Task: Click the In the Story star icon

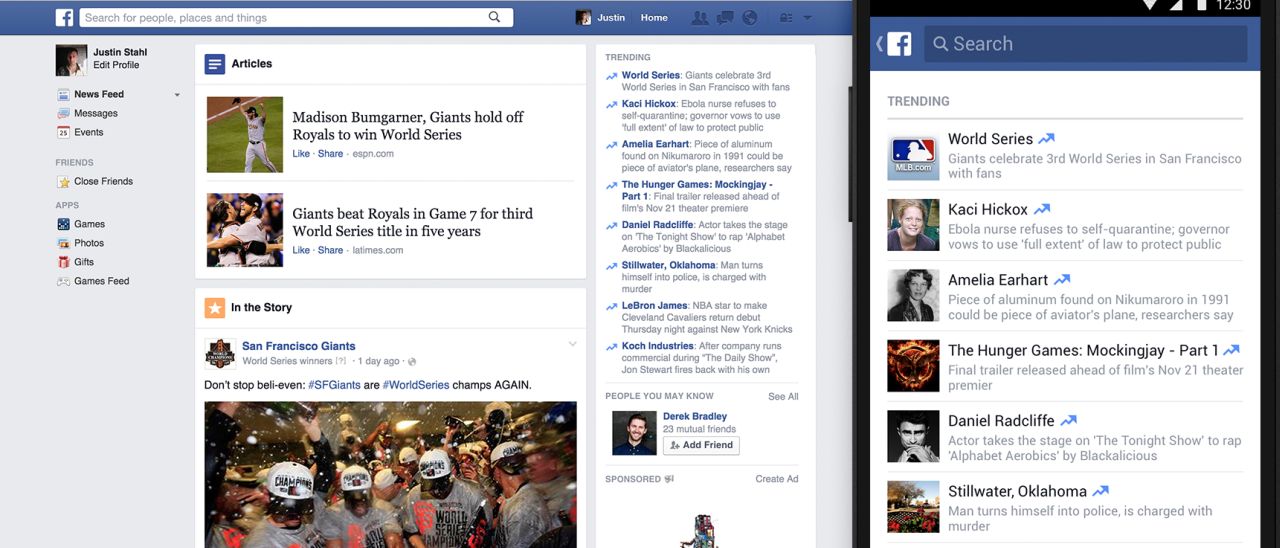Action: coord(215,308)
